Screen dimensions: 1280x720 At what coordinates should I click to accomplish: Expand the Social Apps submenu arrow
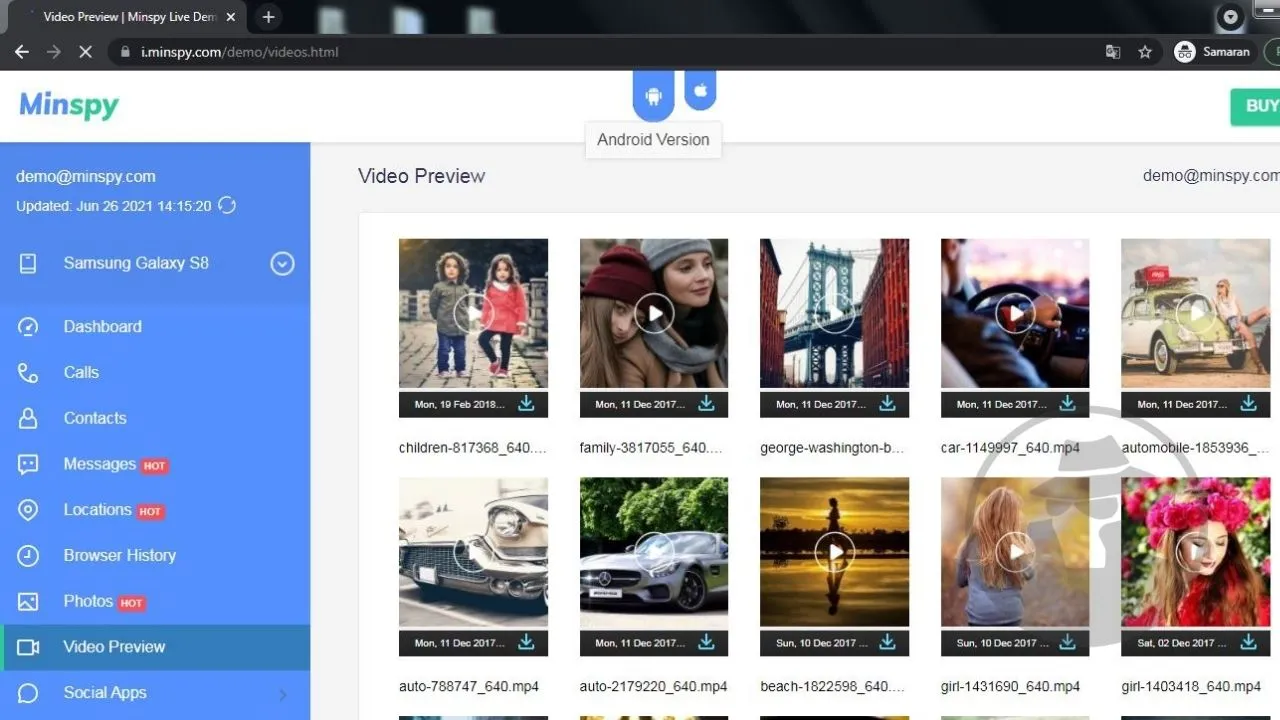(283, 694)
